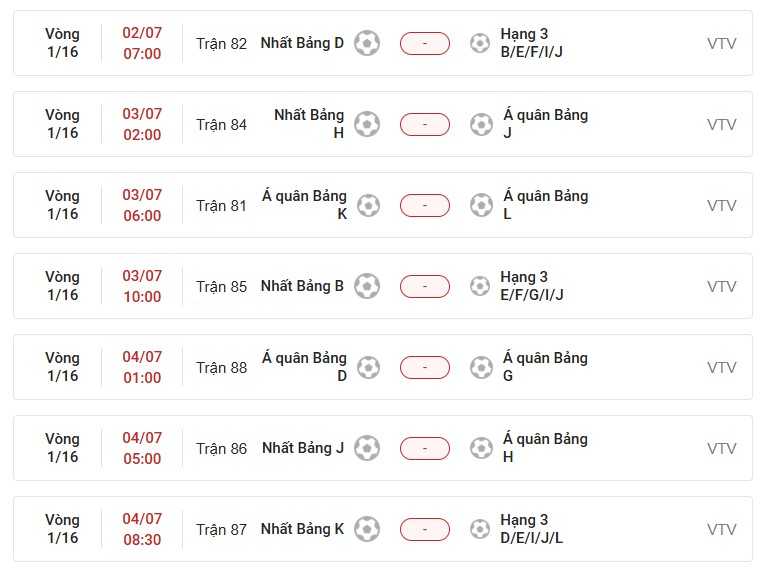Click Á quân Bảng K team ball icon
The width and height of the screenshot is (763, 570).
pyautogui.click(x=368, y=205)
